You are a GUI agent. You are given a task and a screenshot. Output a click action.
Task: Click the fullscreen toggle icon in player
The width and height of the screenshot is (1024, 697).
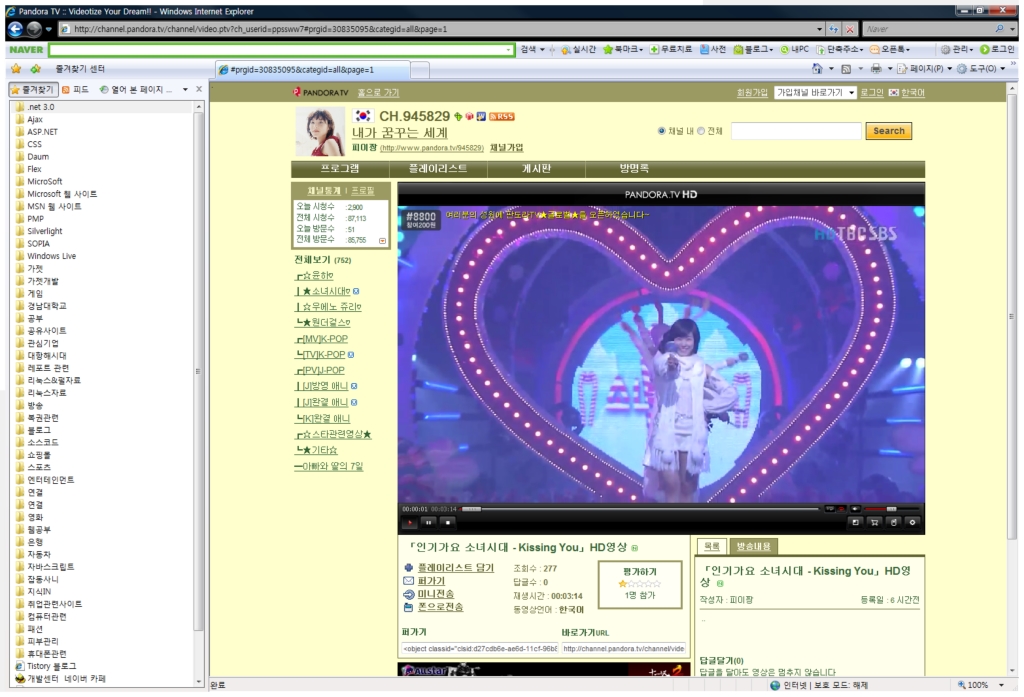click(856, 522)
